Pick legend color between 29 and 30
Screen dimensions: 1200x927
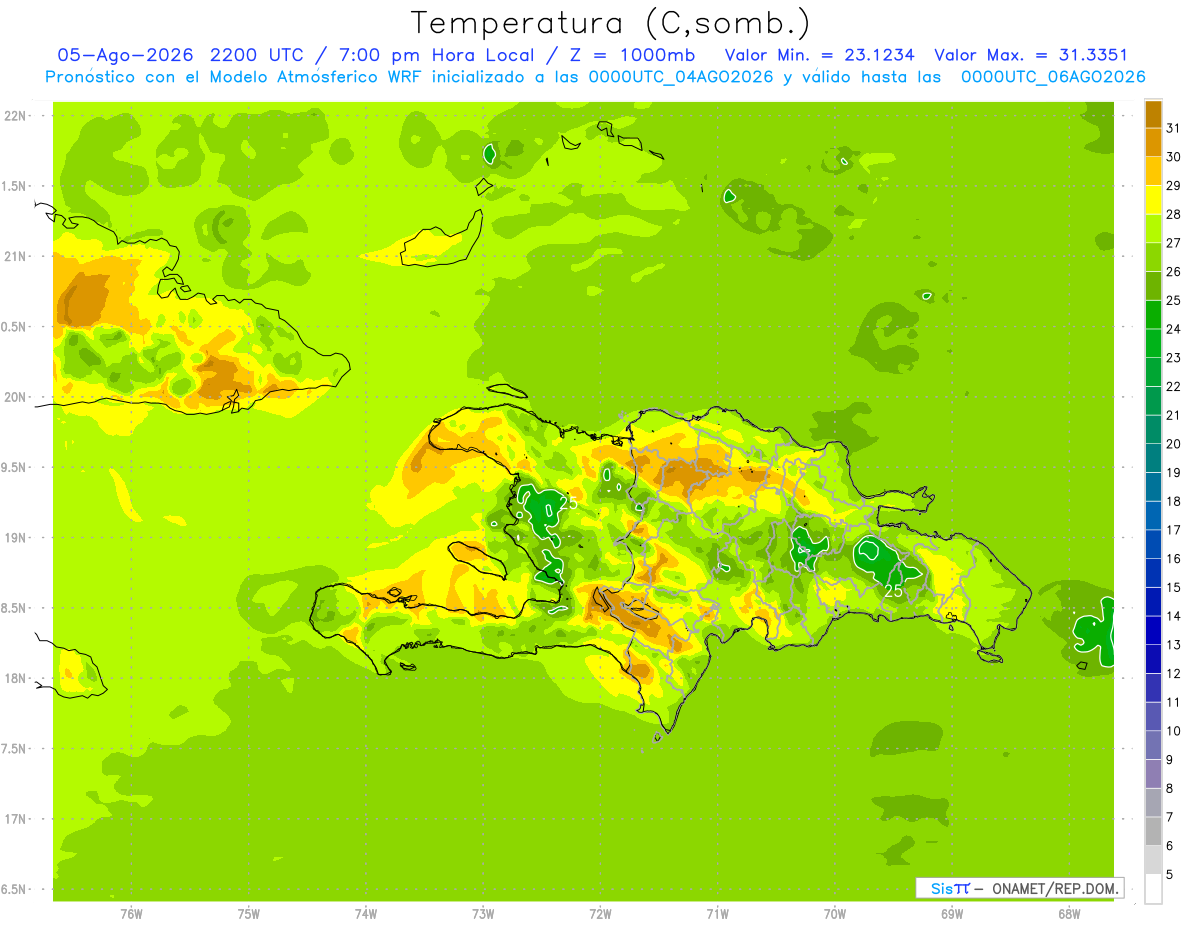1153,171
